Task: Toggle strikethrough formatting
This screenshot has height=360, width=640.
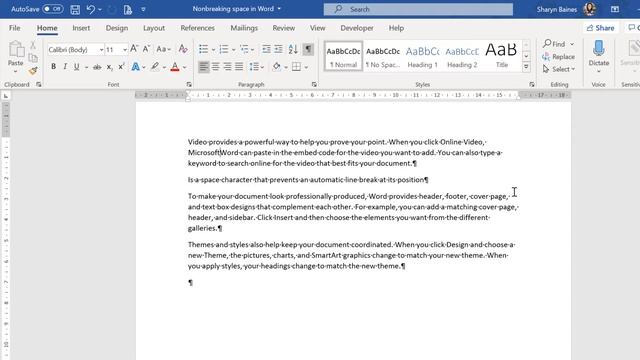Action: click(x=97, y=67)
